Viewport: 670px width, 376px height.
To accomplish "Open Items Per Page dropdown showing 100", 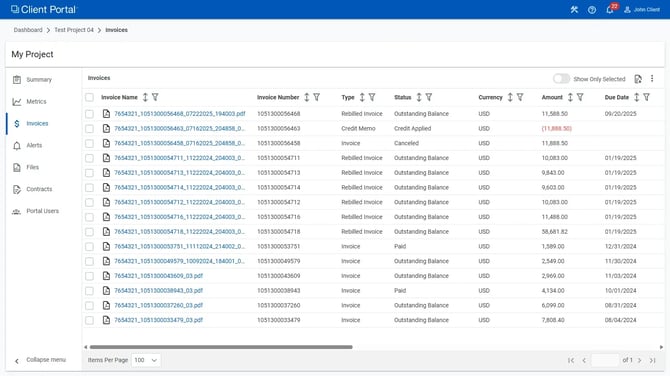I will pyautogui.click(x=146, y=360).
